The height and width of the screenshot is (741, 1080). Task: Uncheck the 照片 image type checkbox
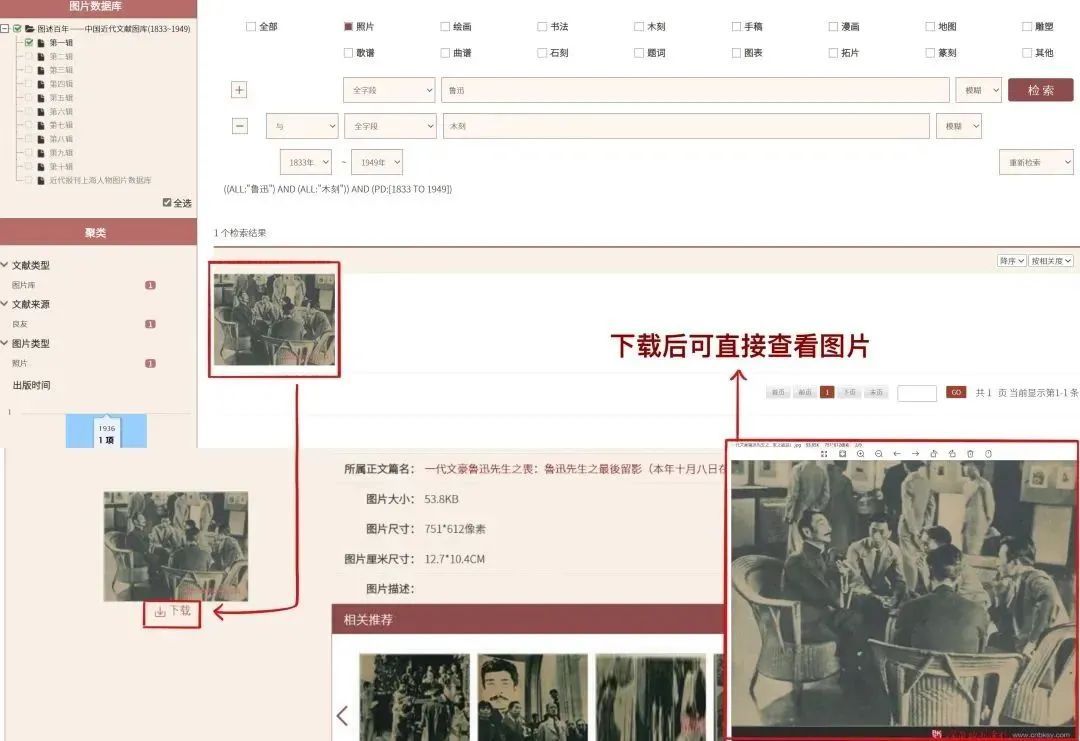348,27
